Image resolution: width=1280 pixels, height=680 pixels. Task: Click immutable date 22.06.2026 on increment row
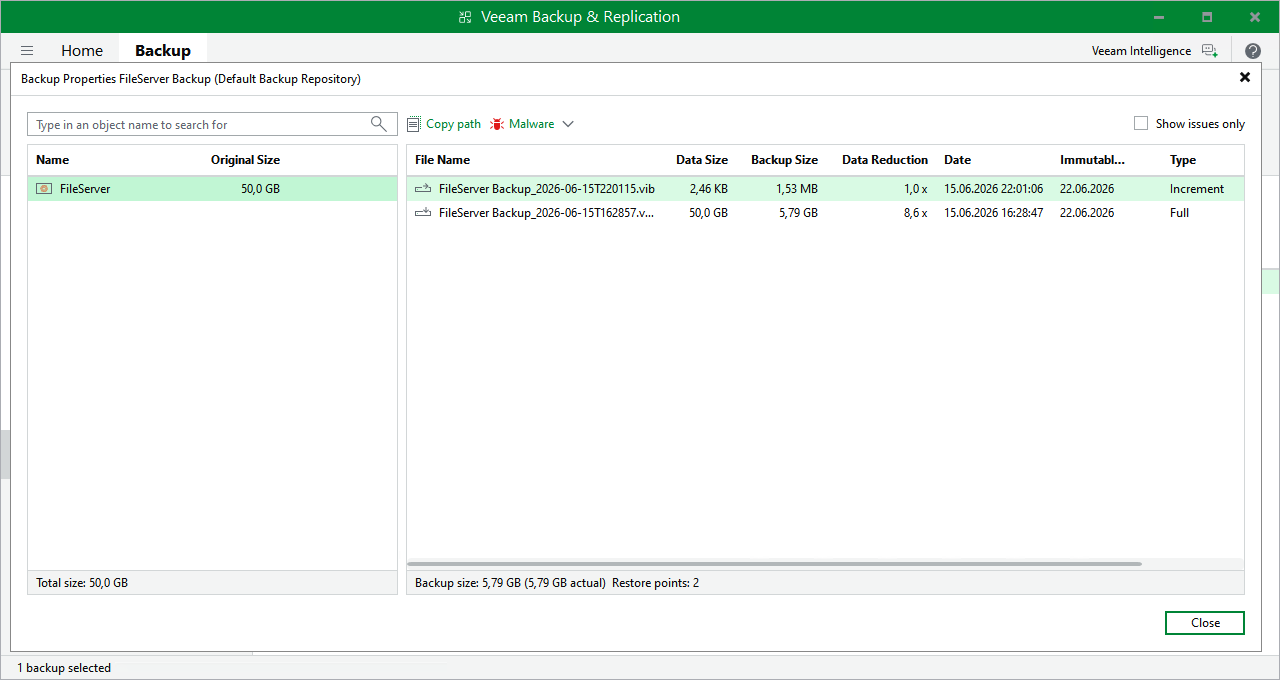1087,188
